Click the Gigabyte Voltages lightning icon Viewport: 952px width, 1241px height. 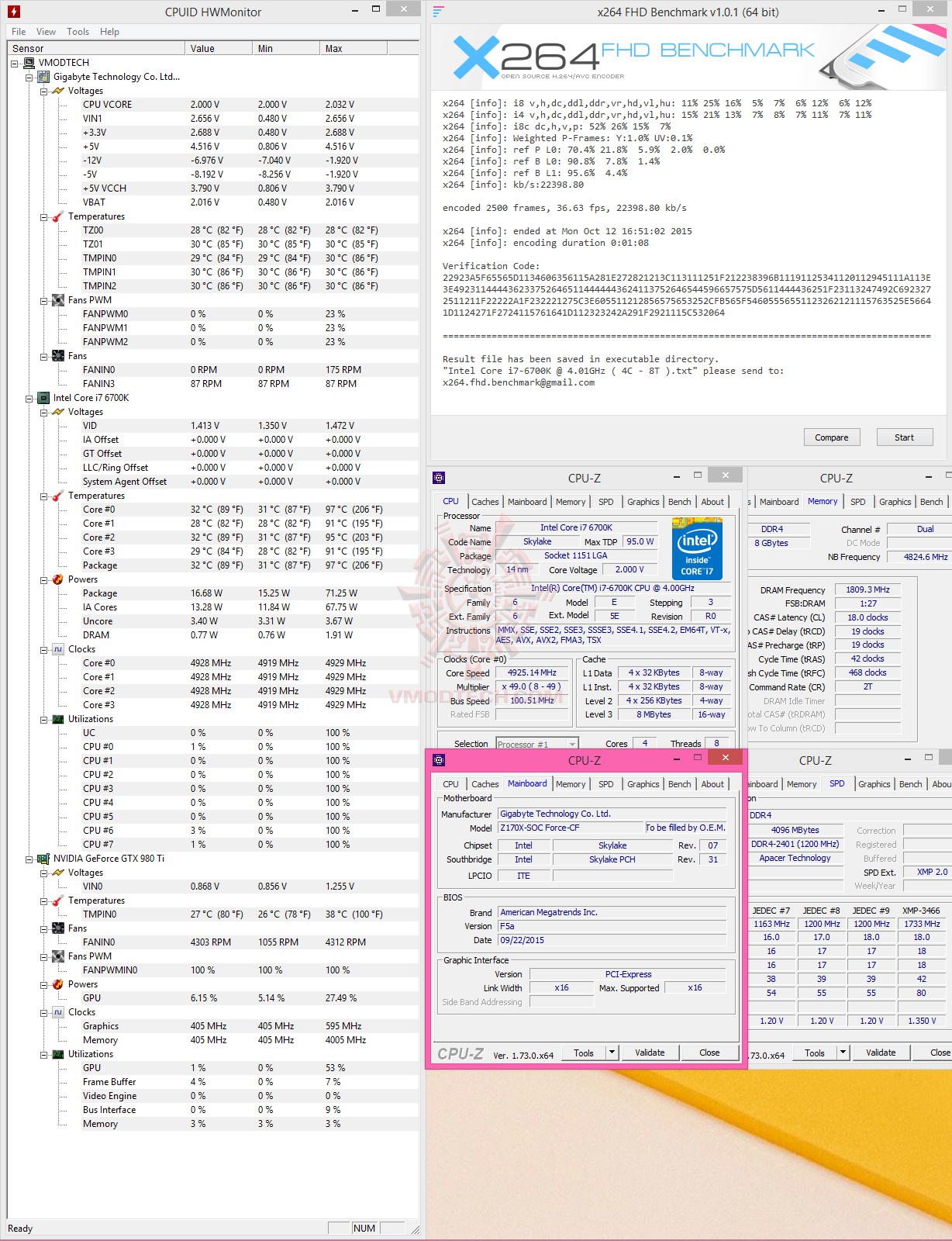(x=58, y=91)
